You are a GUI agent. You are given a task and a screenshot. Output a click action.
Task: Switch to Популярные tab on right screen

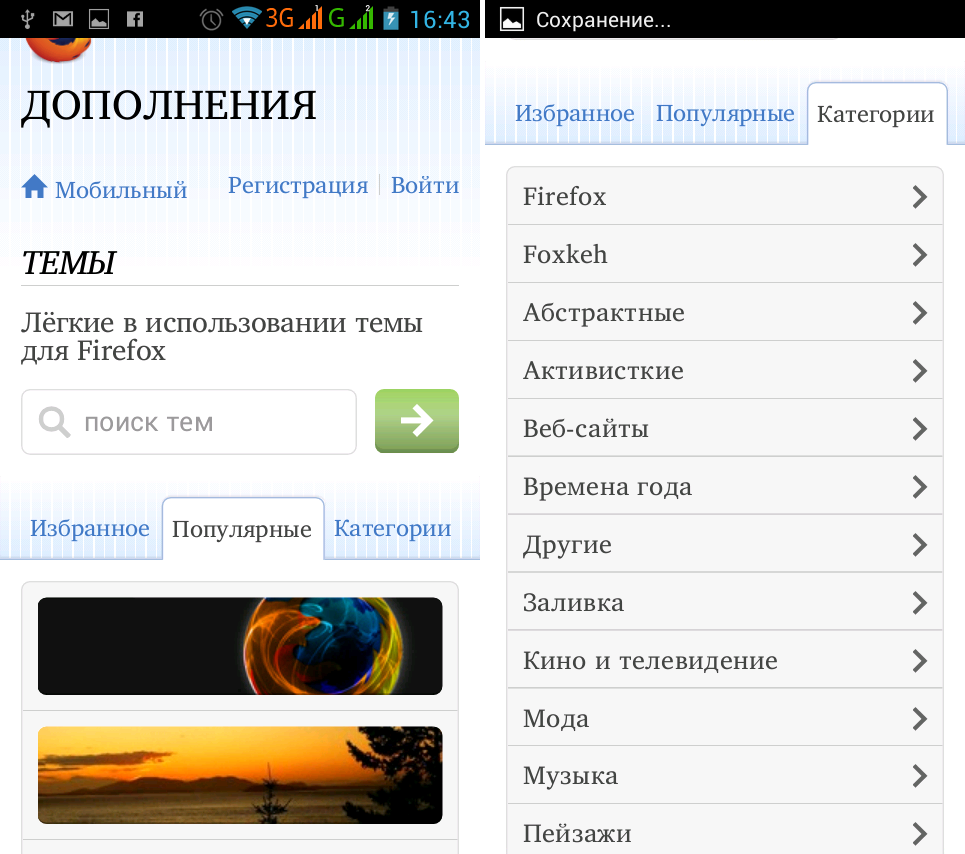point(725,113)
